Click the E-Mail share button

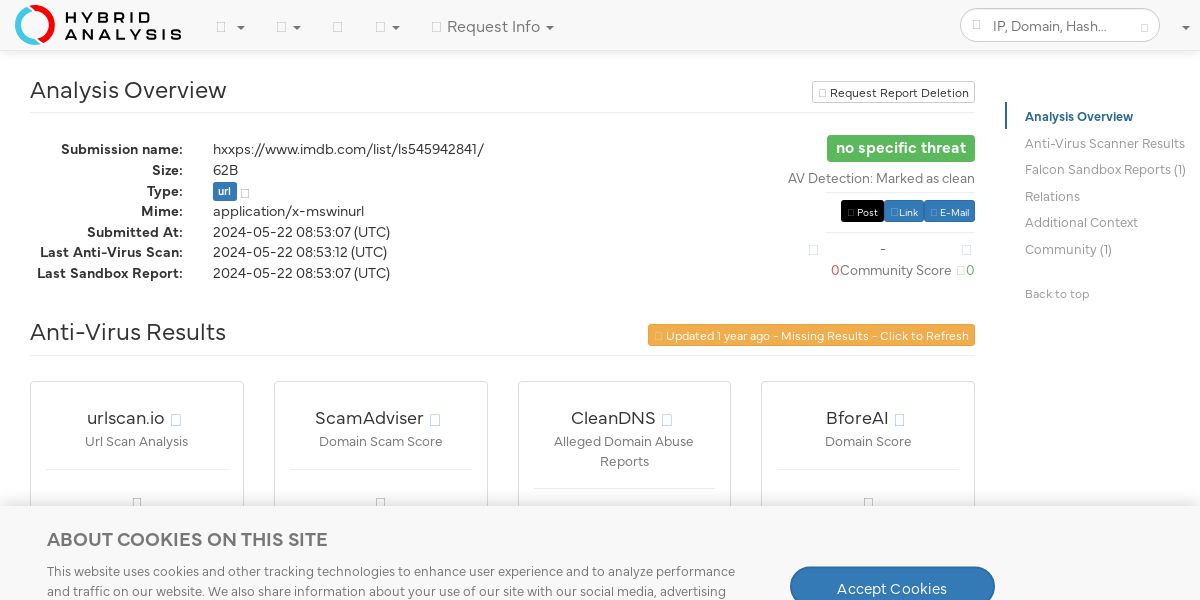click(949, 212)
